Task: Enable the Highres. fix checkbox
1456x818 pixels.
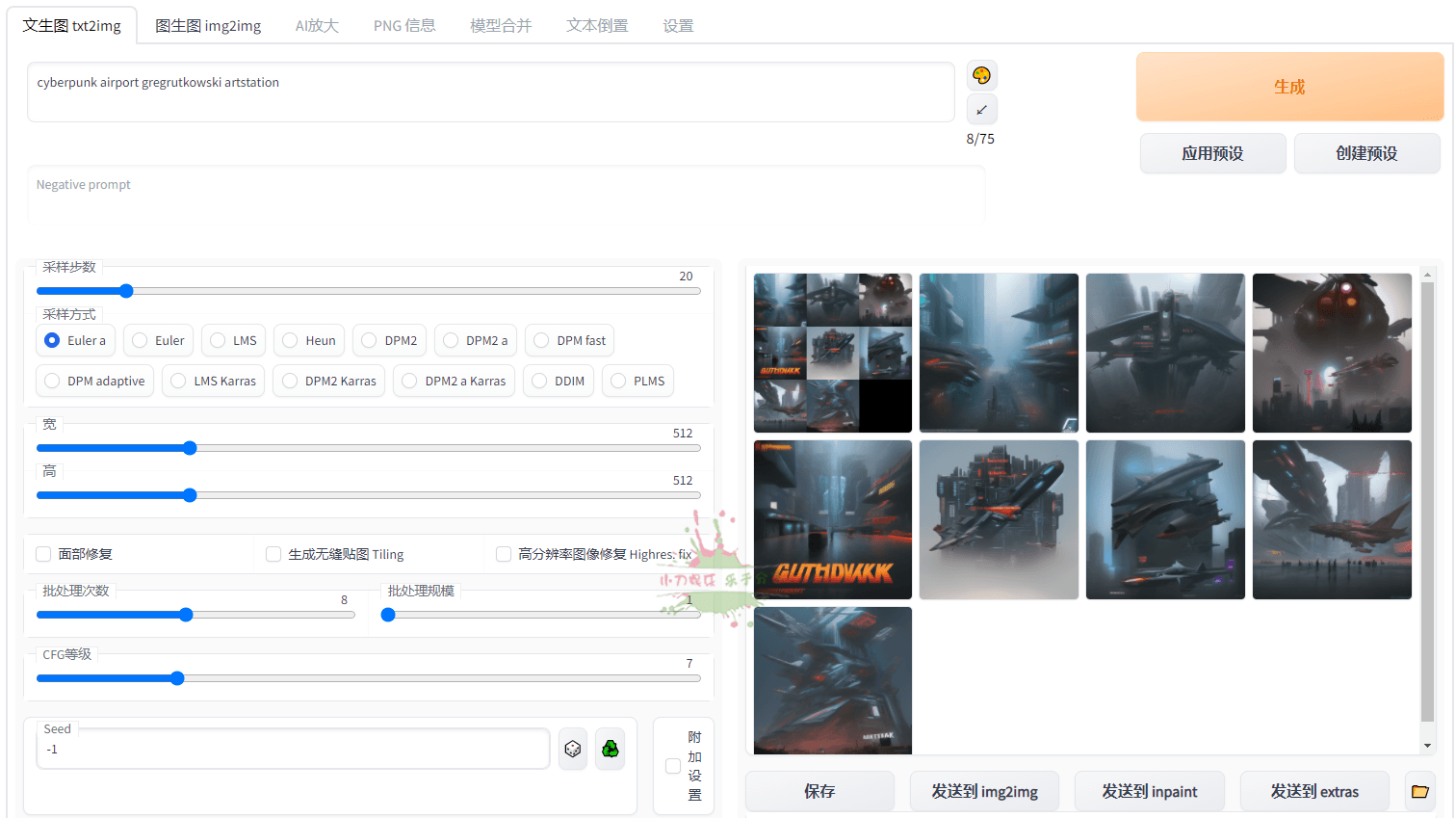Action: point(504,554)
